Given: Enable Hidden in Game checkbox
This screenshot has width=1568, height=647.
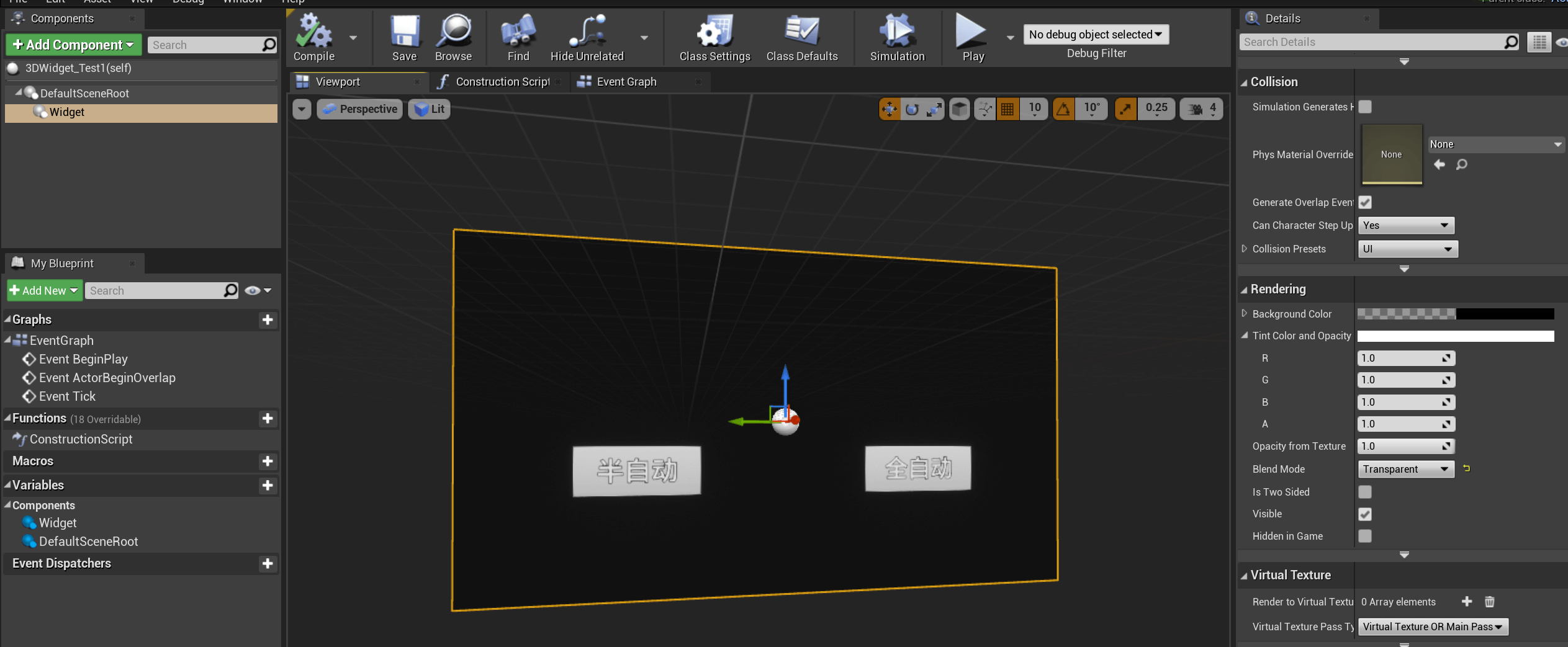Looking at the screenshot, I should (1364, 536).
